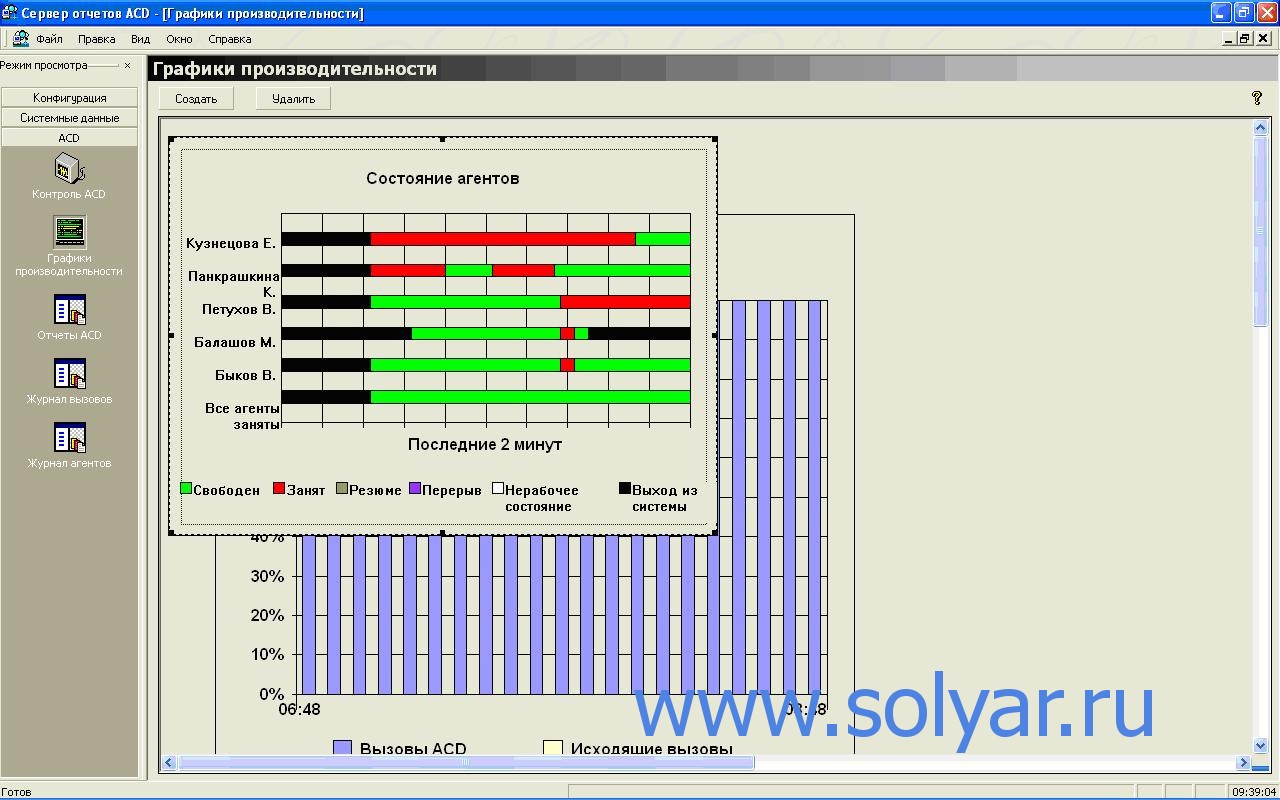Click the Вызовы ACD legend swatch
This screenshot has width=1280, height=800.
(x=342, y=748)
